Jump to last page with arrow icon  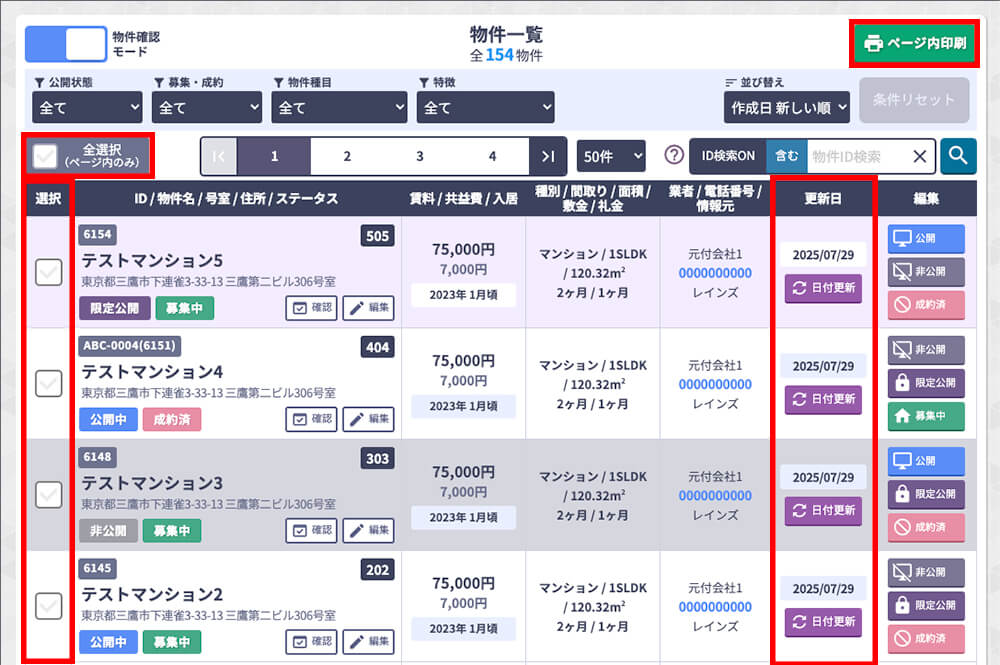pos(547,156)
